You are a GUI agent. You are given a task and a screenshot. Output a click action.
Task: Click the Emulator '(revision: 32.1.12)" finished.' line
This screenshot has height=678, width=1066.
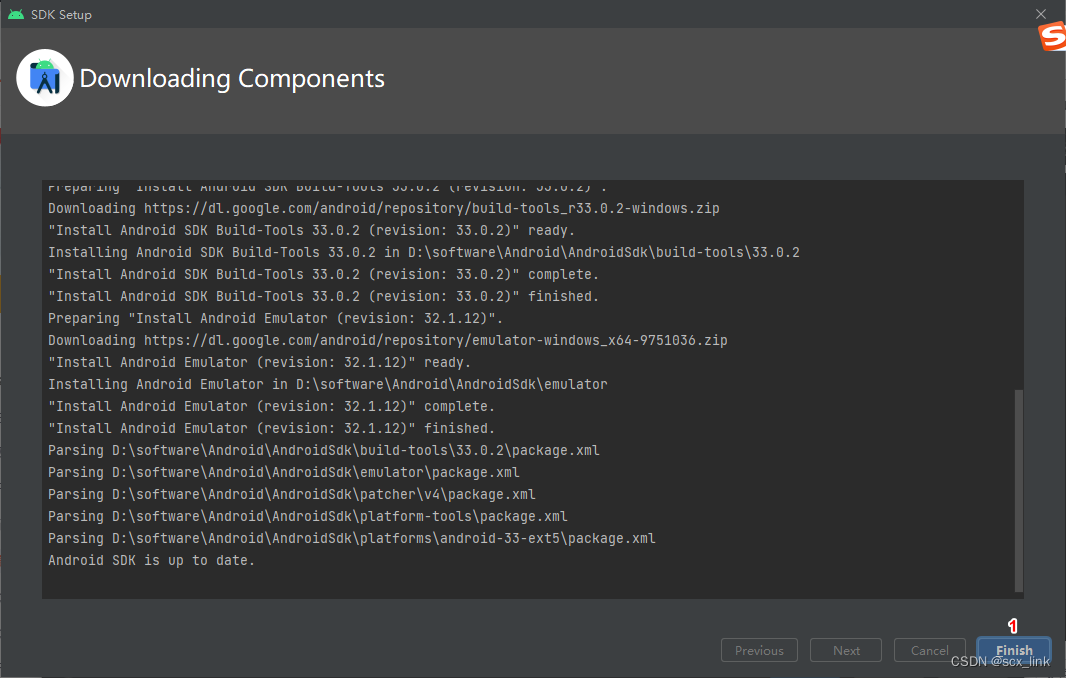[x=271, y=428]
